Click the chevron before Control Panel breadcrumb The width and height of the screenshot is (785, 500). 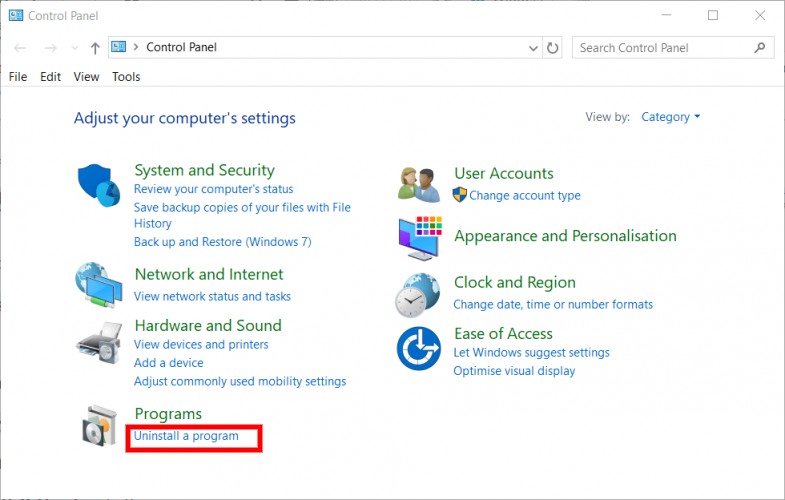136,47
